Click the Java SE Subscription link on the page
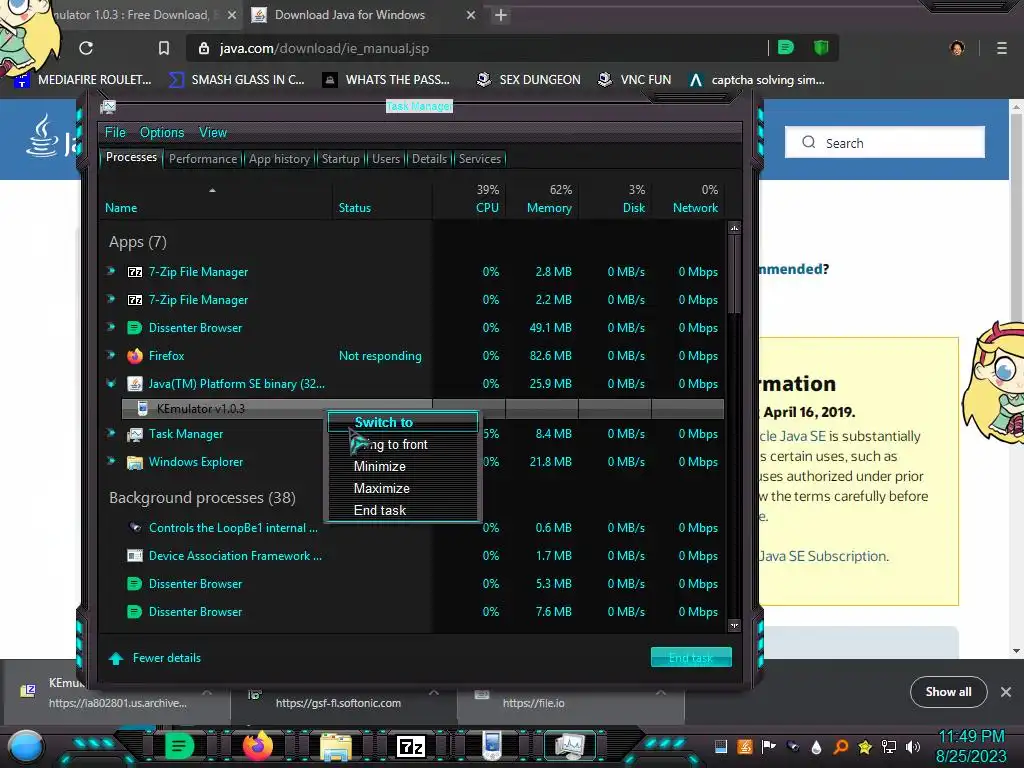This screenshot has width=1024, height=768. [824, 556]
